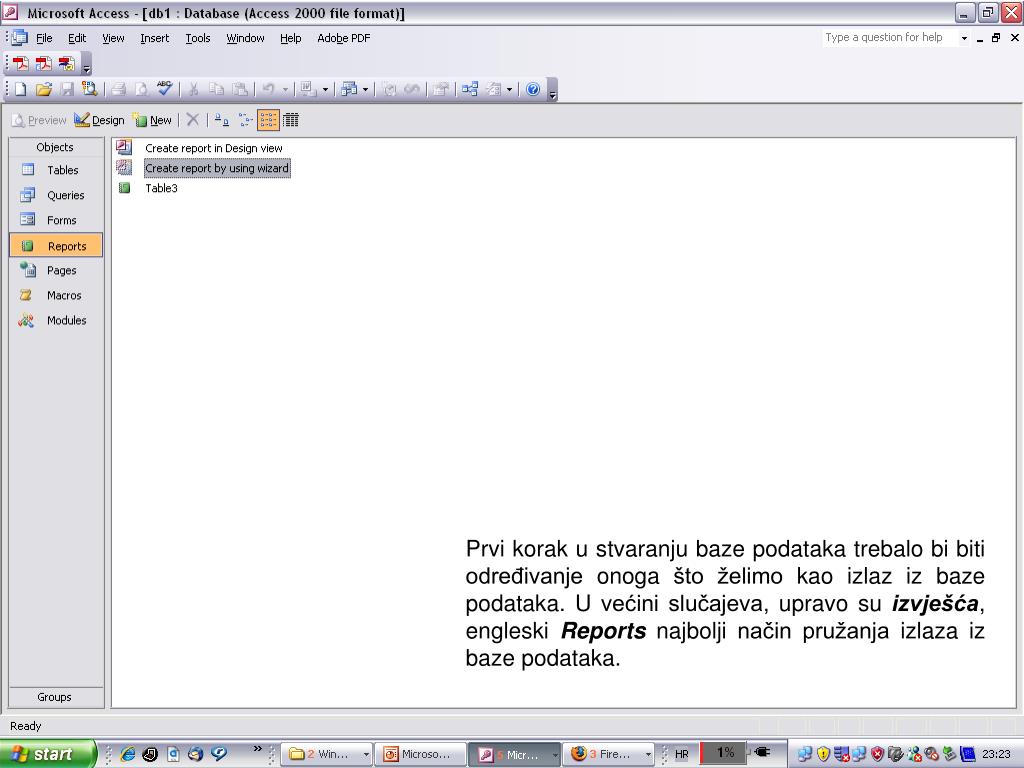Click the Paste clipboard icon

point(240,89)
